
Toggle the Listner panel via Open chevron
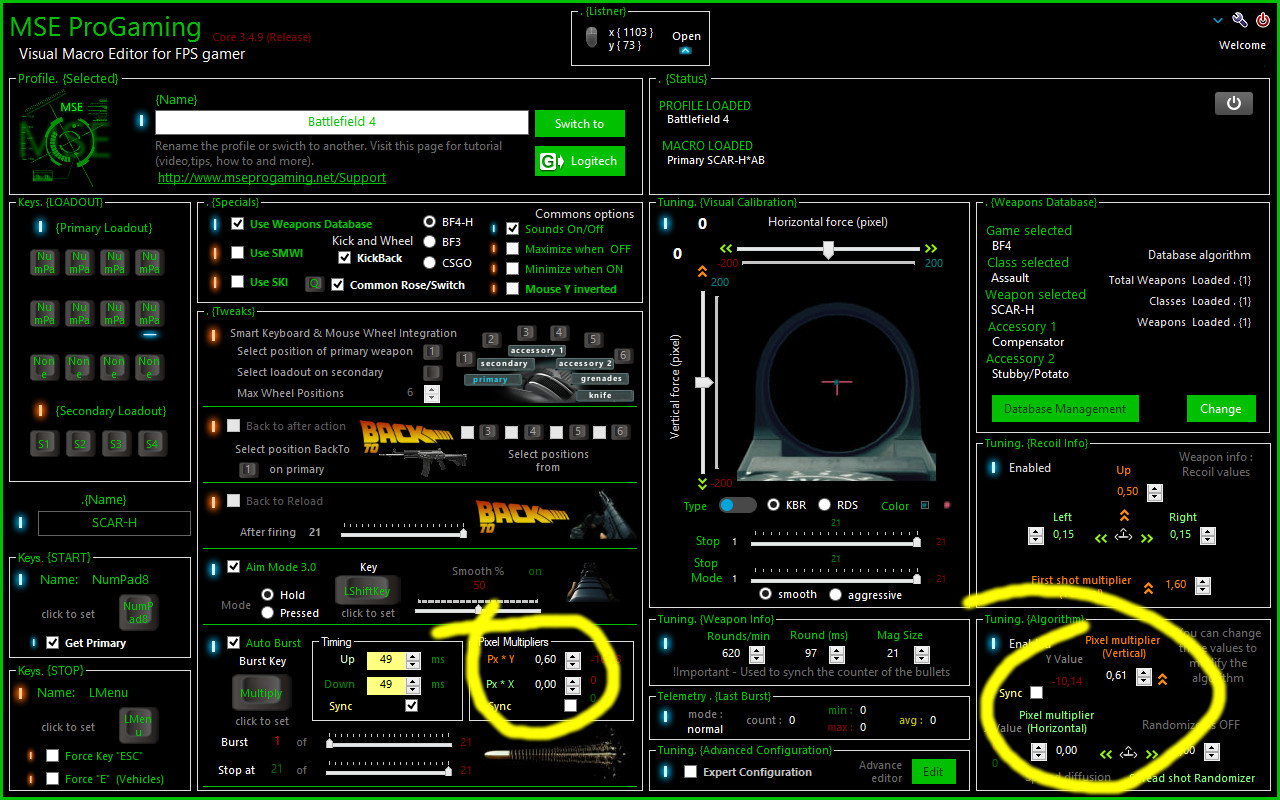pyautogui.click(x=686, y=49)
